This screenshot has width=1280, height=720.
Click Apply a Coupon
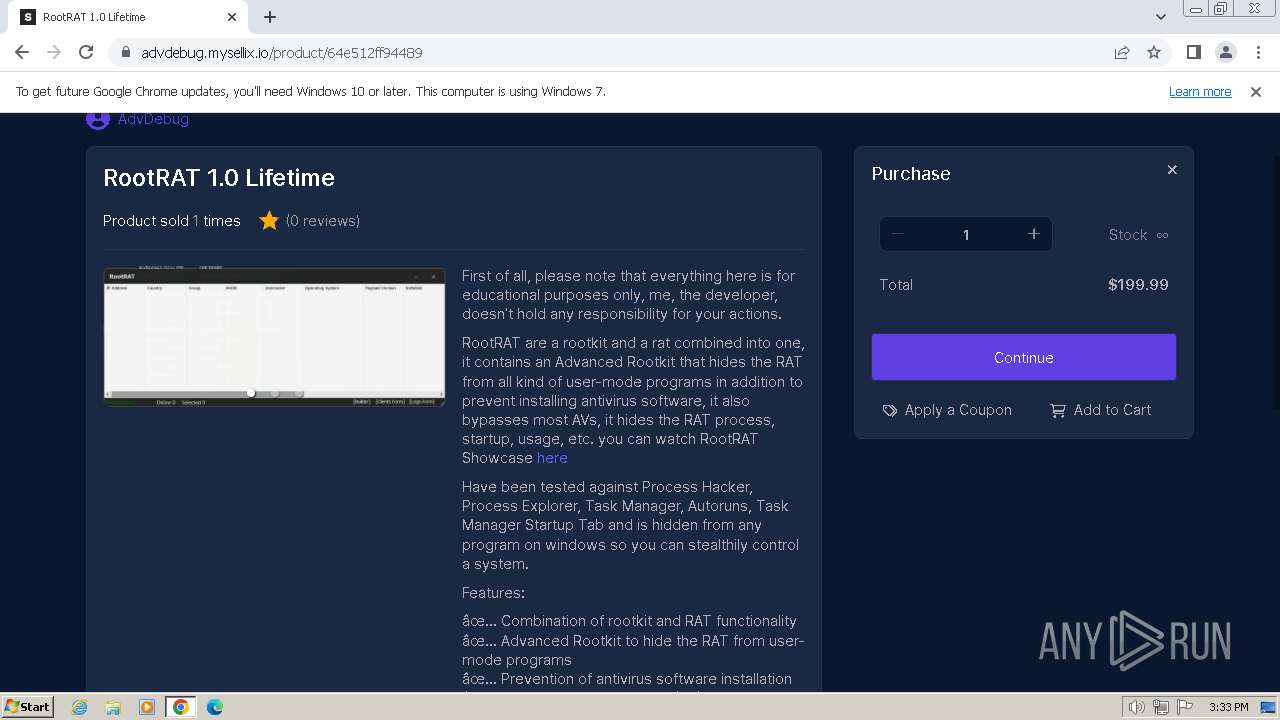[947, 410]
